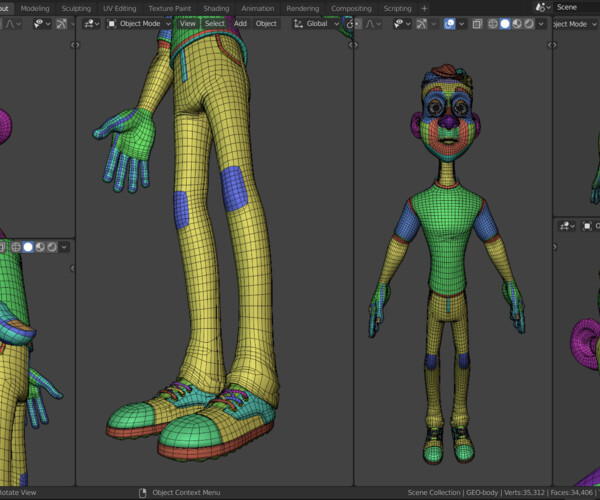Image resolution: width=600 pixels, height=500 pixels.
Task: Switch right viewport to rendered shading
Action: pyautogui.click(x=529, y=23)
